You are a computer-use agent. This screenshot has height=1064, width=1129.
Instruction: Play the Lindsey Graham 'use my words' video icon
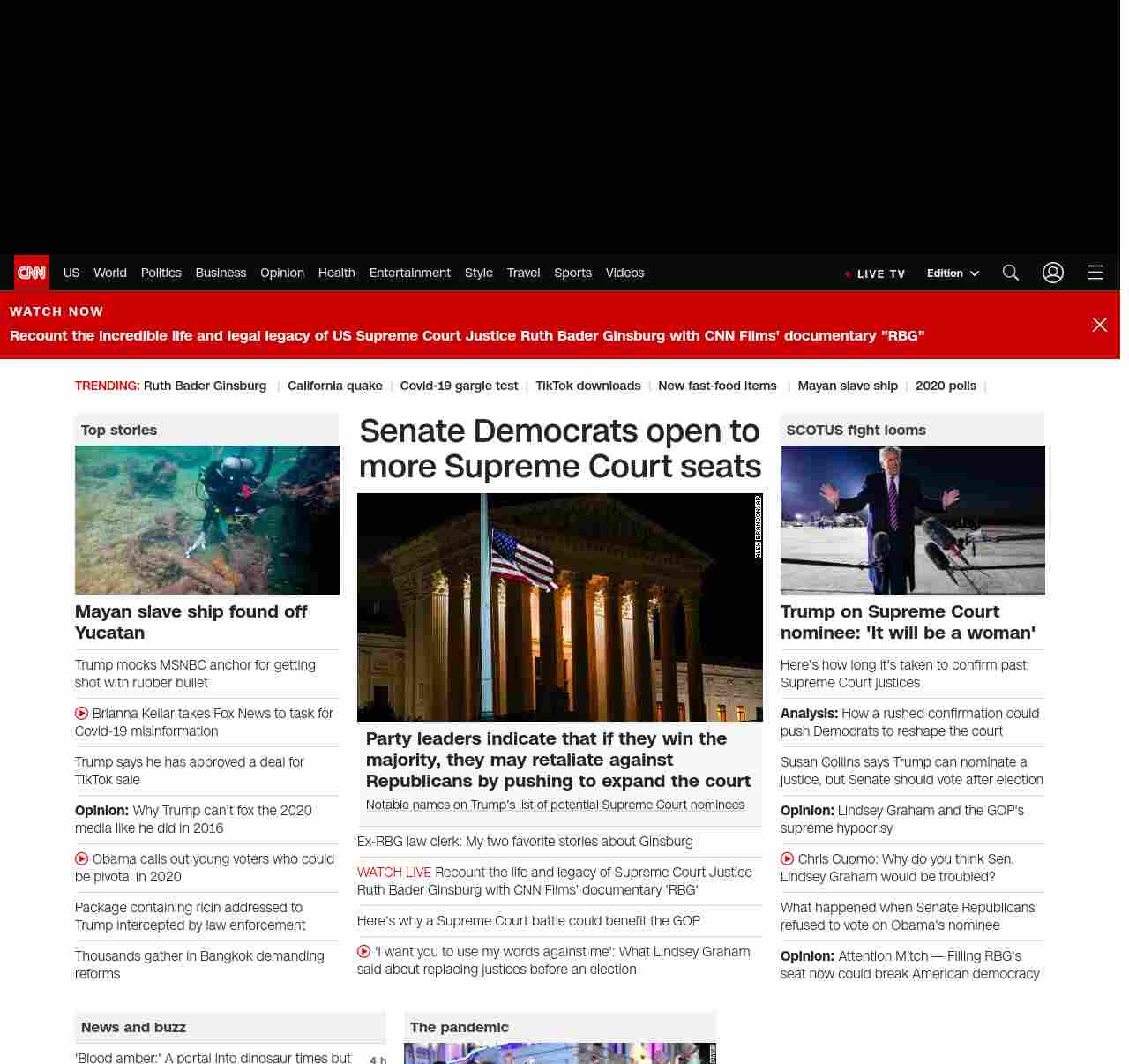point(364,951)
